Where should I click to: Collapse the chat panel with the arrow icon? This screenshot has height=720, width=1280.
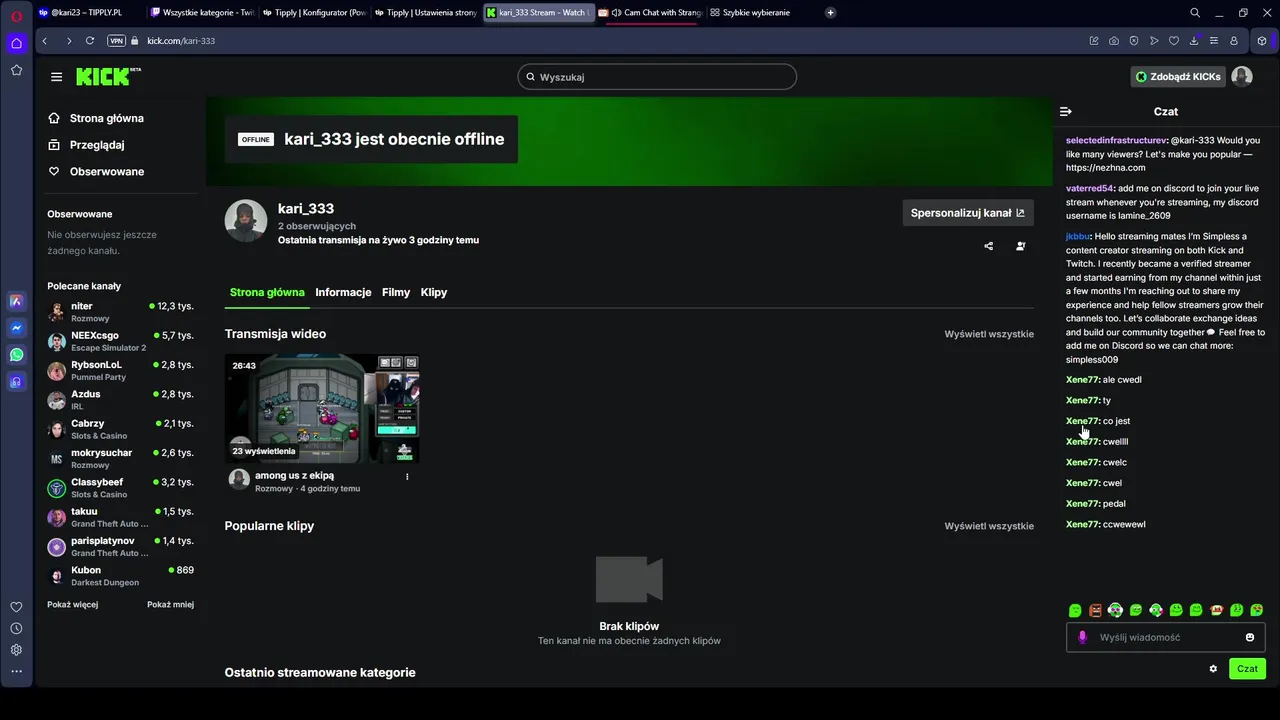click(x=1066, y=112)
